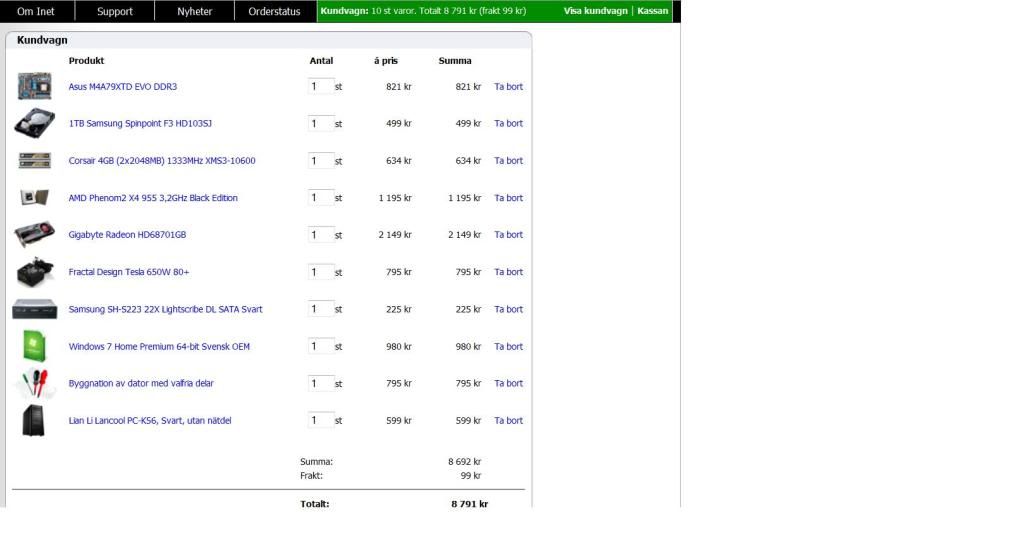Open the Byggnation av dator product link
Screen dimensions: 1023x554
(141, 384)
